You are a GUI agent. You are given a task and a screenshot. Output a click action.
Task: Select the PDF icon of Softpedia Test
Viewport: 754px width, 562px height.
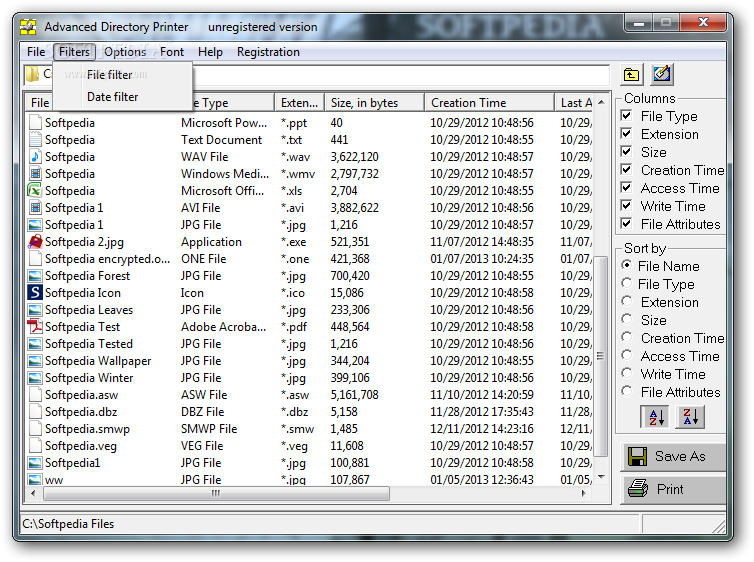(x=35, y=326)
